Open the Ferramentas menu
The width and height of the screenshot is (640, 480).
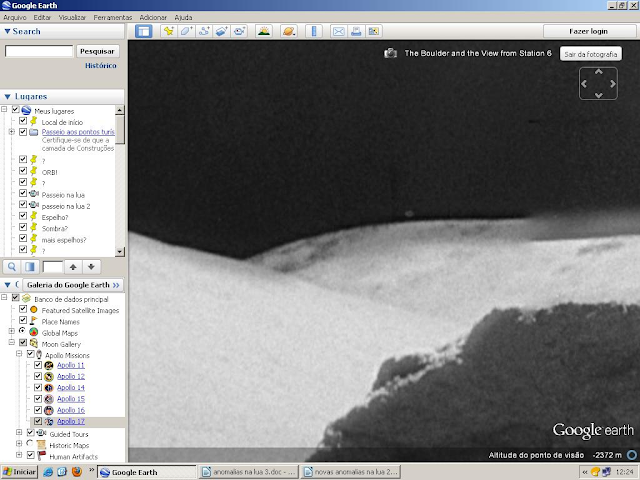coord(113,18)
